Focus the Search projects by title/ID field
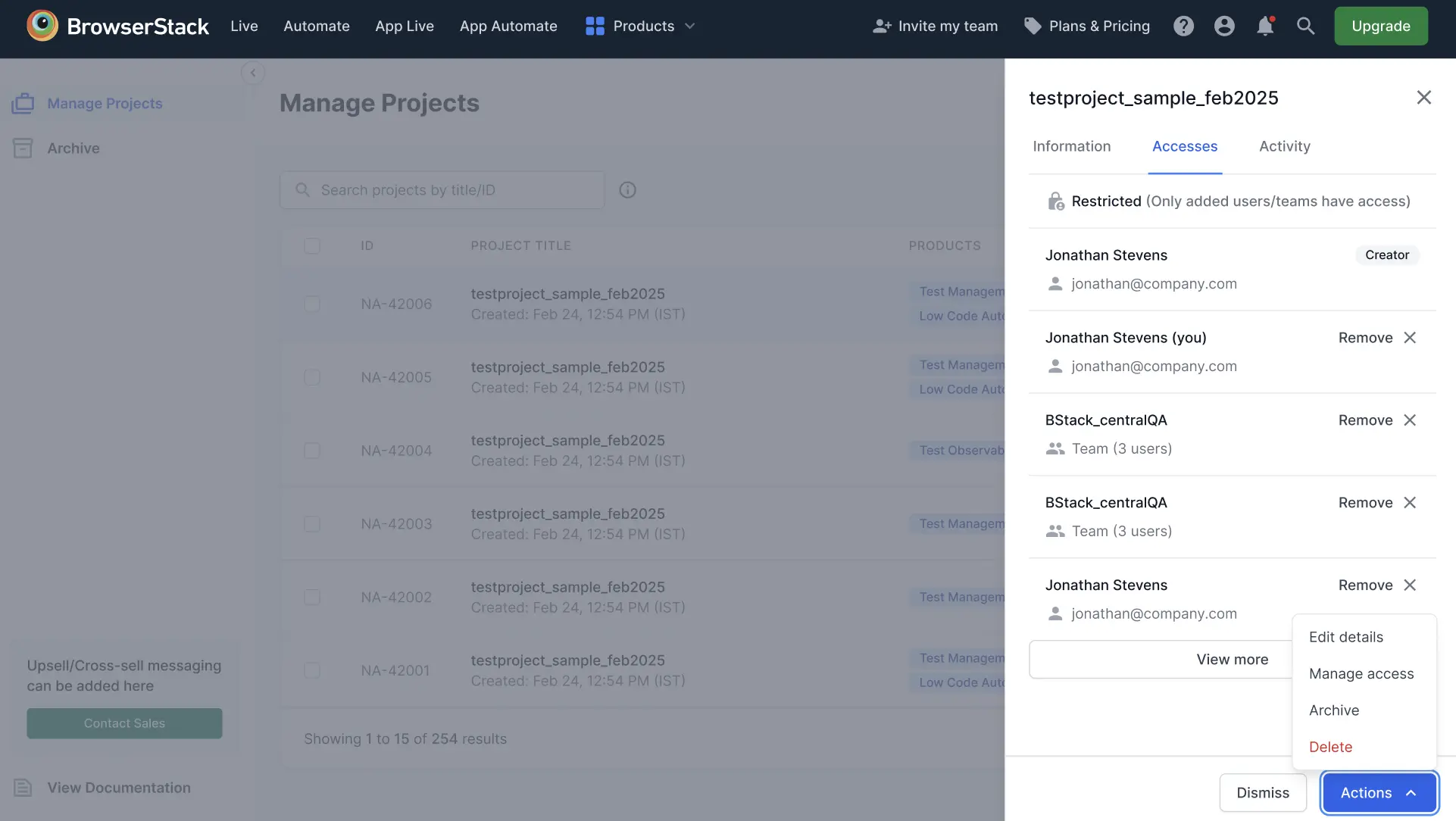The image size is (1456, 821). click(x=455, y=190)
